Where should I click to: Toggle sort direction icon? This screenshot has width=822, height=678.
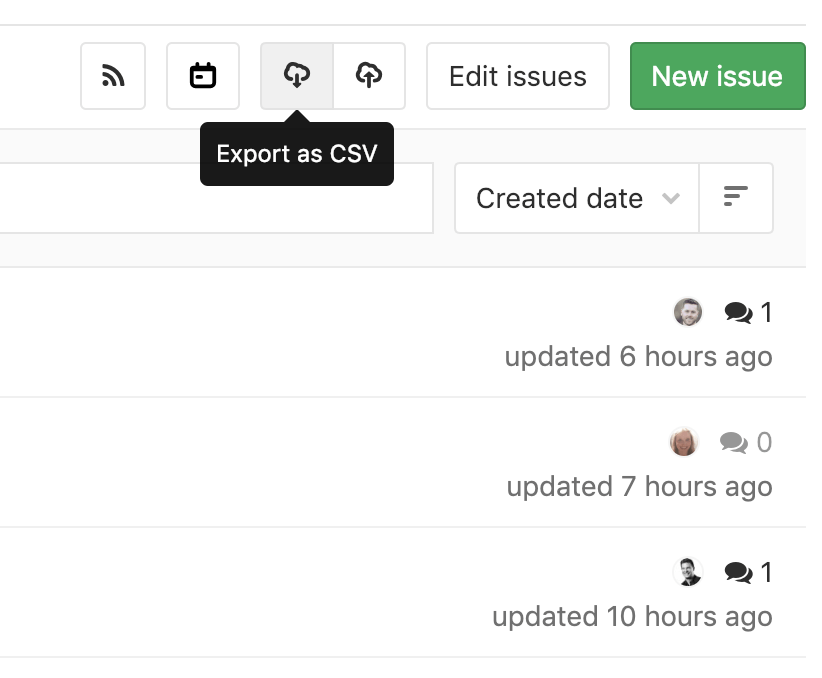(736, 198)
